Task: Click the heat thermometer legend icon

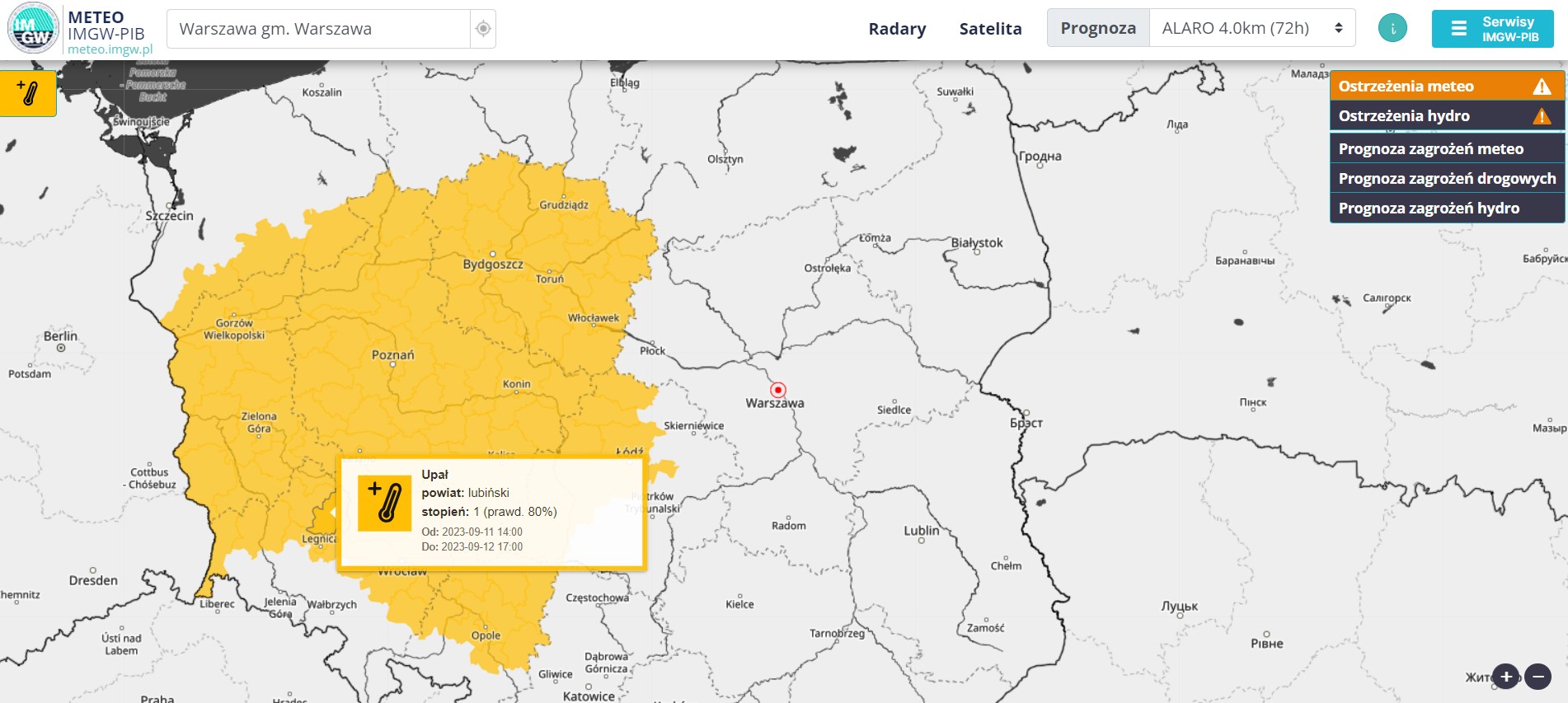Action: pyautogui.click(x=28, y=93)
